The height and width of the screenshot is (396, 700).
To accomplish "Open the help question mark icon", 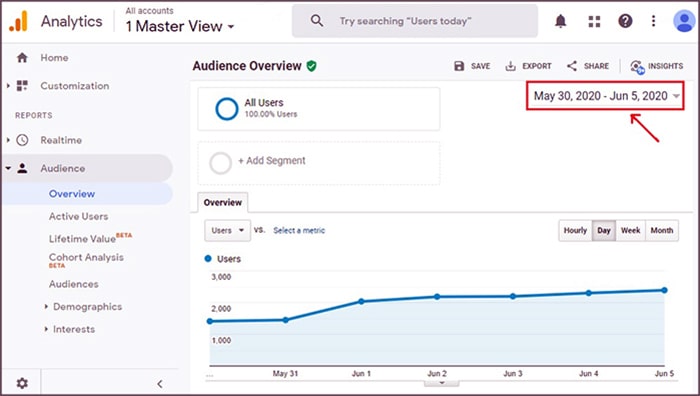I will (x=625, y=21).
